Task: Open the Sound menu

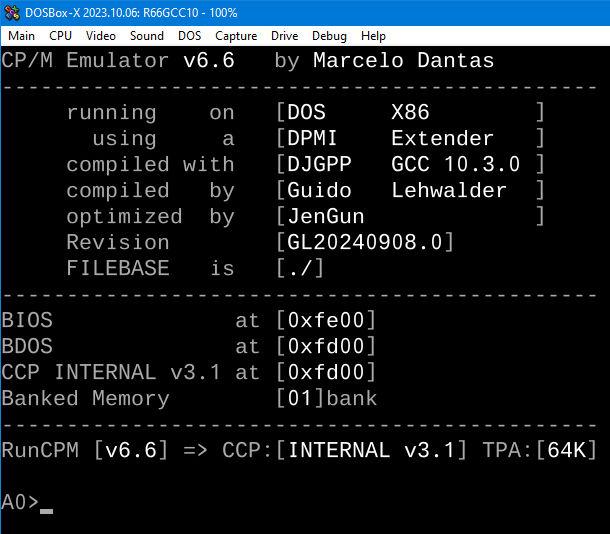Action: click(147, 36)
